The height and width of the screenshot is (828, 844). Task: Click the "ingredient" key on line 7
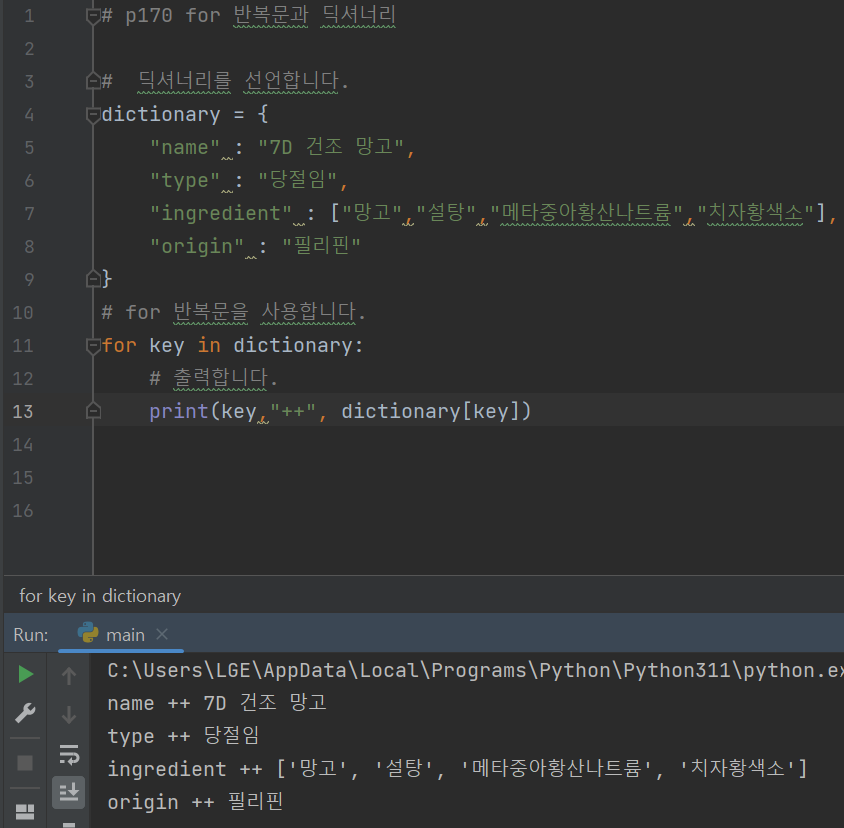(x=221, y=214)
